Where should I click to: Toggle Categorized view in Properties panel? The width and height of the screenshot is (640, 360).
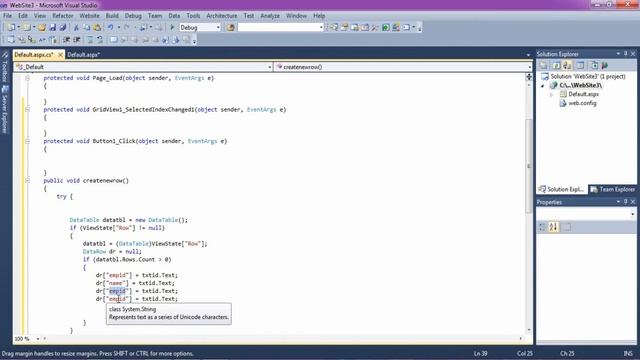coord(542,227)
